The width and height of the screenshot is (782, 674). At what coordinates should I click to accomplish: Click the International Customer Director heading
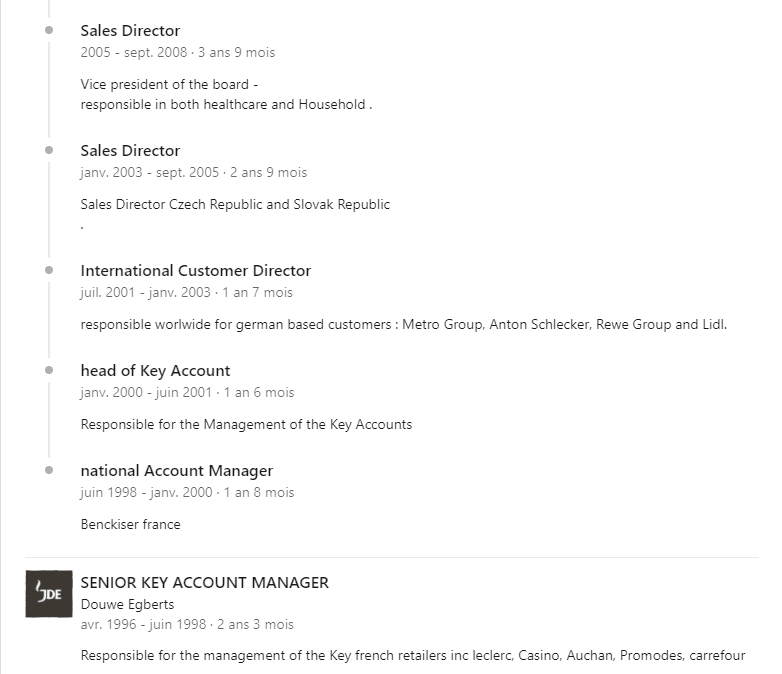click(196, 270)
